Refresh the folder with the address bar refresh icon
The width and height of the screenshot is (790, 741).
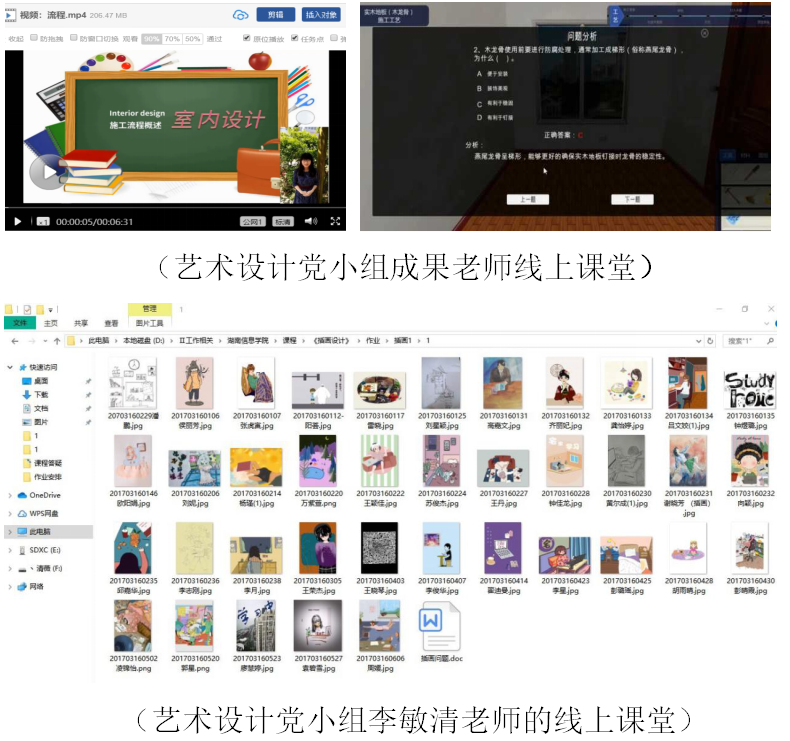pos(710,341)
